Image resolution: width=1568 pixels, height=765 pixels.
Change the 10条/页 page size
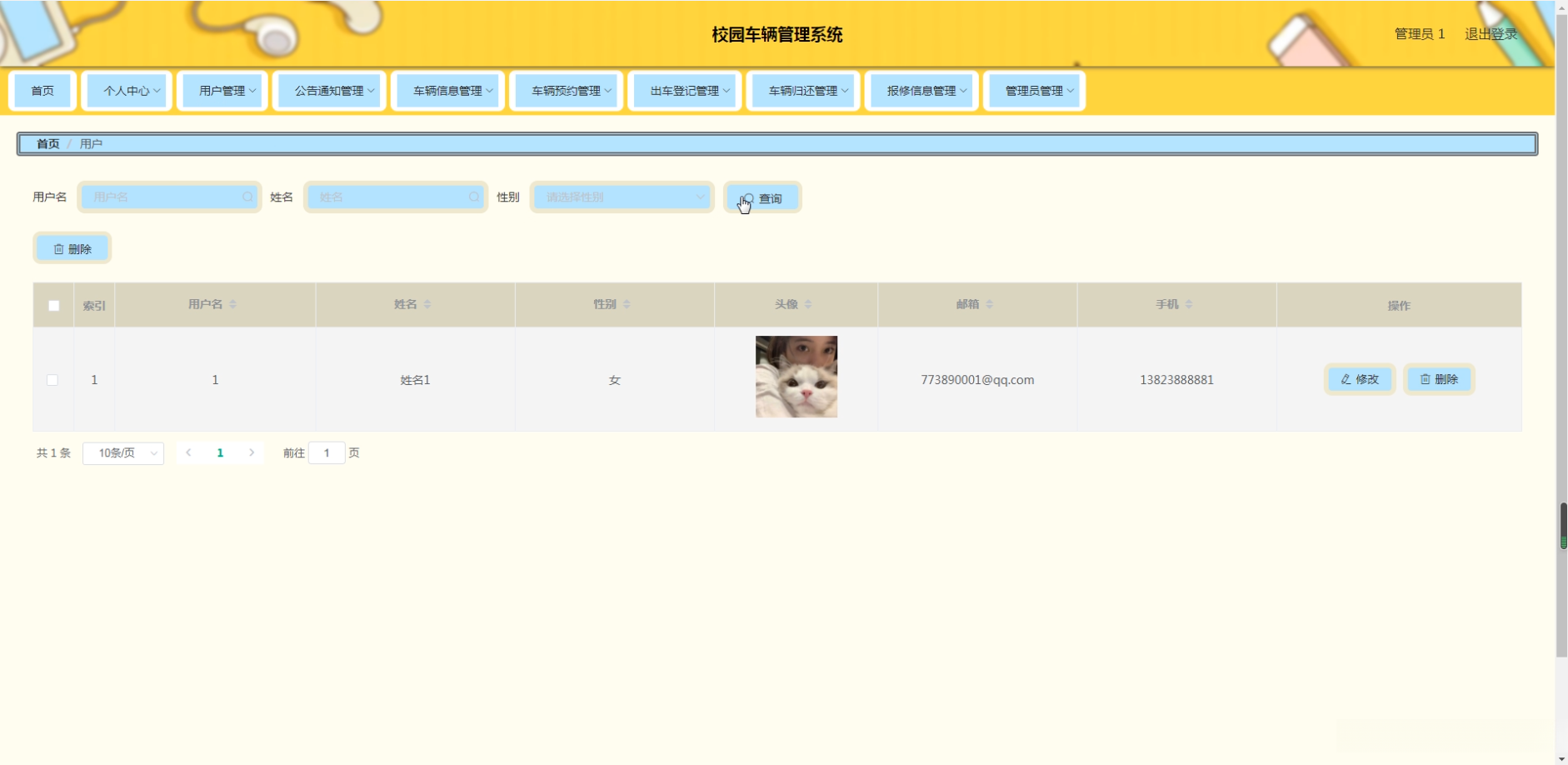(x=123, y=453)
